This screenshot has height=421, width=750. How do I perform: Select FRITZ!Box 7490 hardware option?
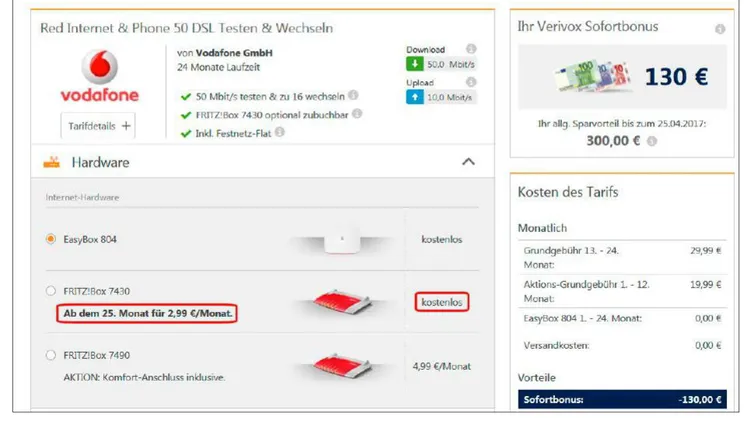click(51, 355)
